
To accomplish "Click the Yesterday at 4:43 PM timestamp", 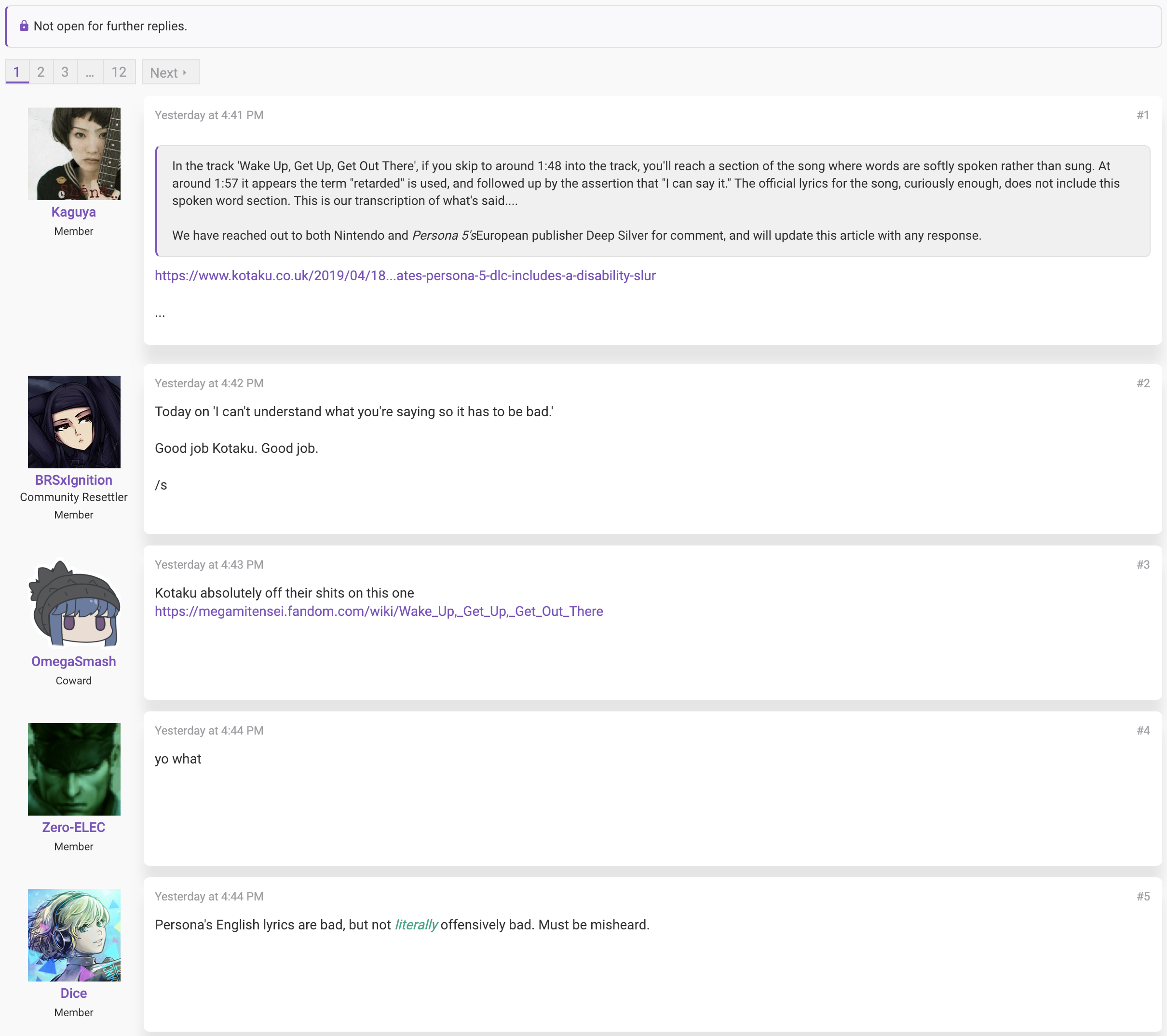I will click(209, 565).
